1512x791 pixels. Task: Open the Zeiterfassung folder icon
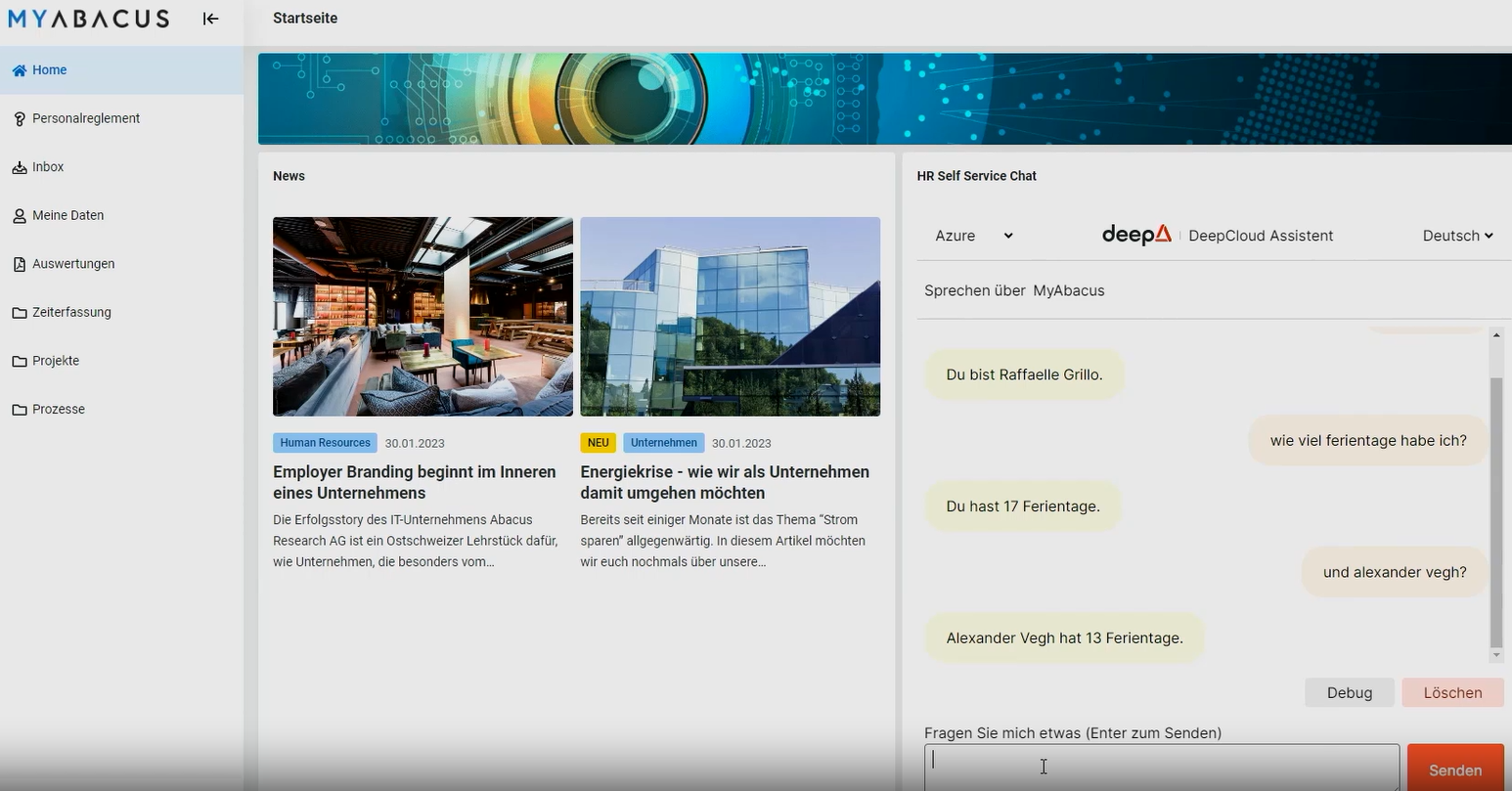pyautogui.click(x=20, y=312)
